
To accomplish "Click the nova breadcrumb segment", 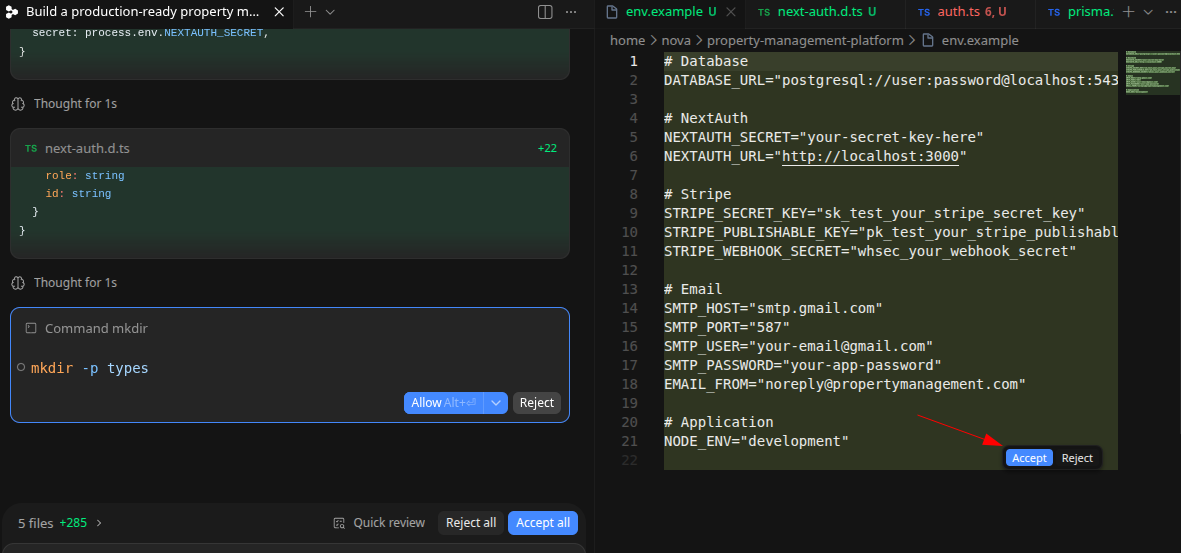I will point(676,41).
